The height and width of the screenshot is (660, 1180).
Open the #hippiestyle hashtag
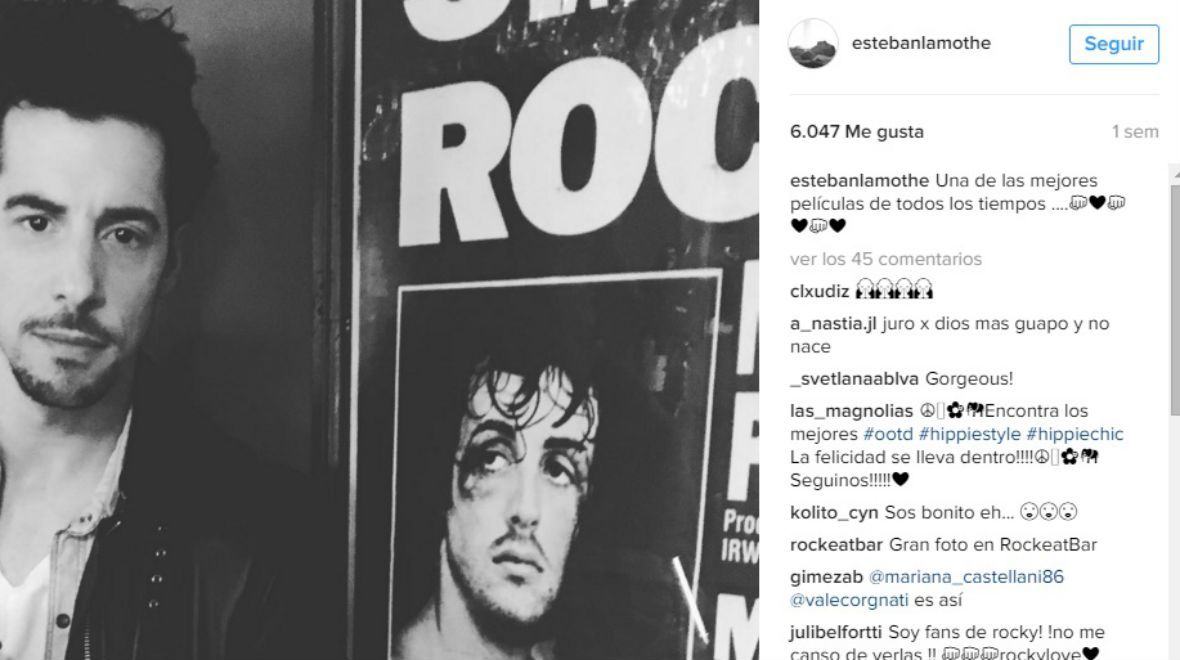[x=969, y=434]
